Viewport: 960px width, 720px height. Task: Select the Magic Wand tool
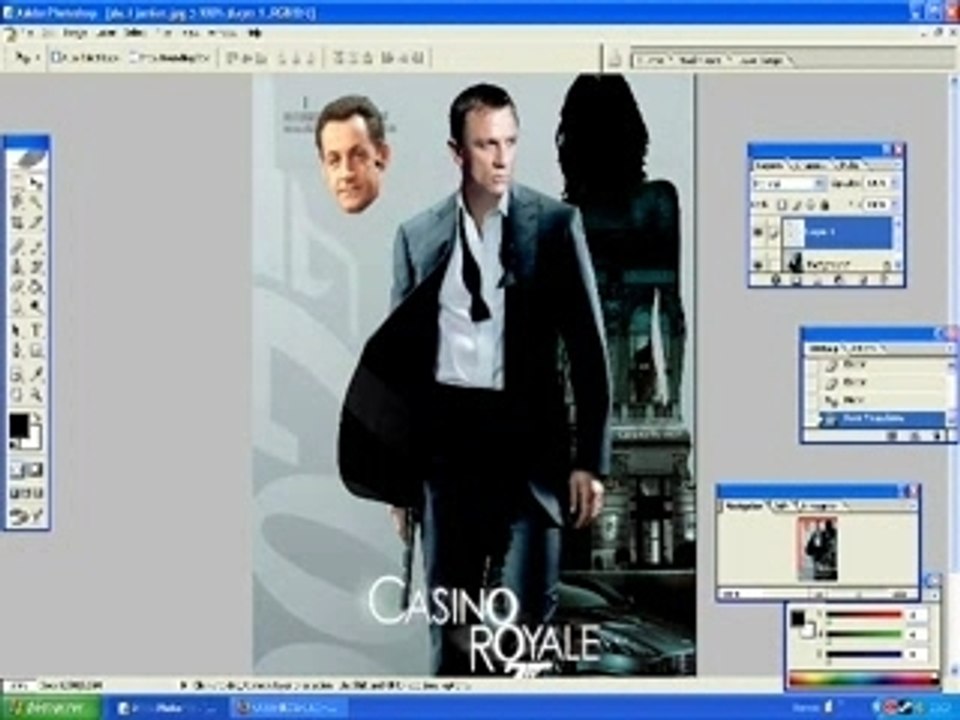pyautogui.click(x=36, y=201)
